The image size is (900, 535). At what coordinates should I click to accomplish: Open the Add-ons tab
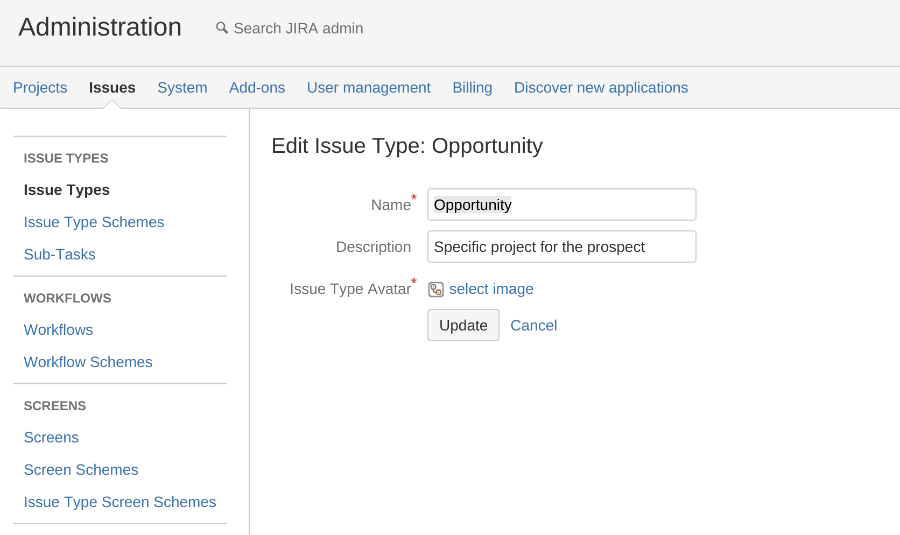257,87
